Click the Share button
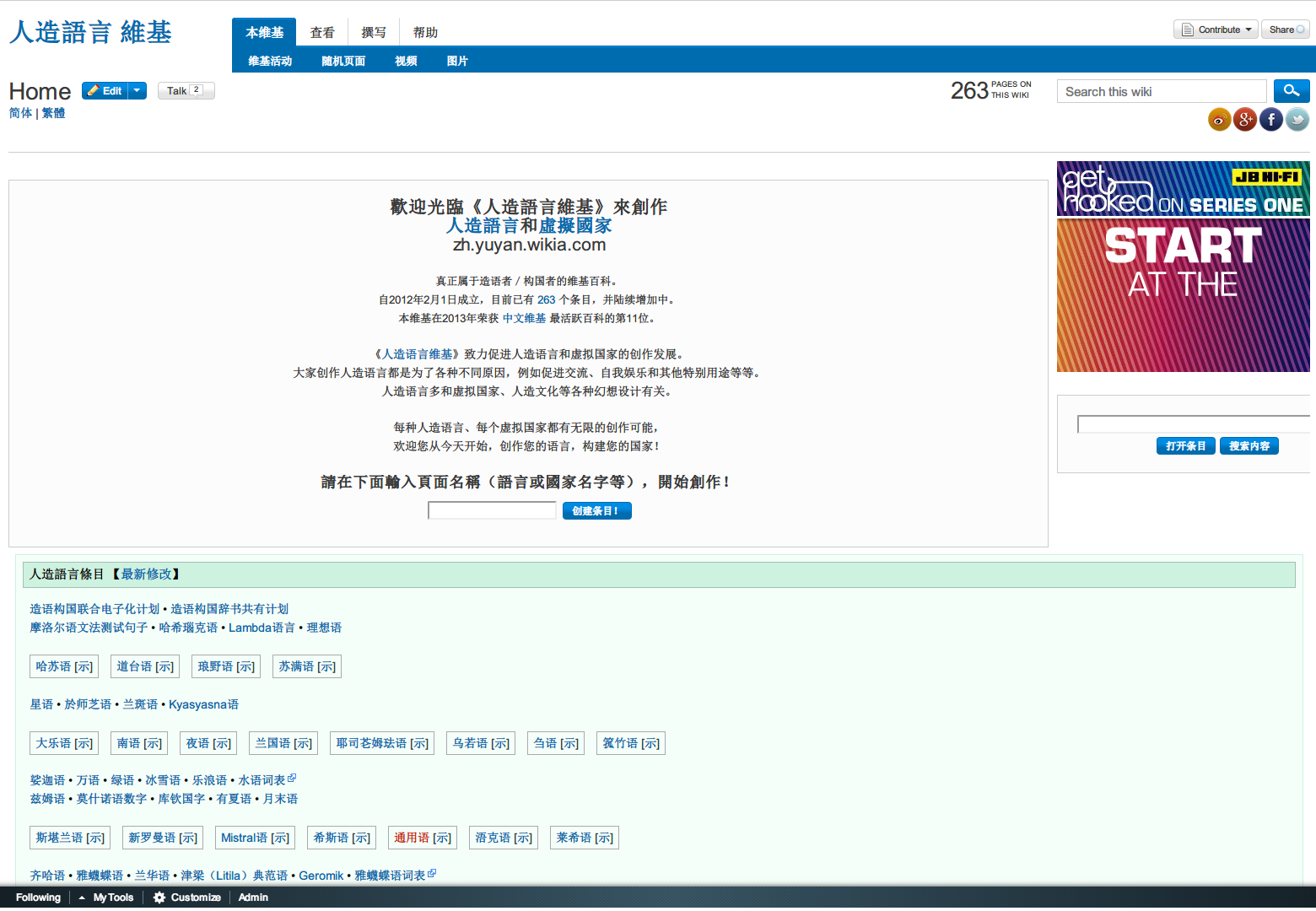The height and width of the screenshot is (911, 1316). point(1286,30)
